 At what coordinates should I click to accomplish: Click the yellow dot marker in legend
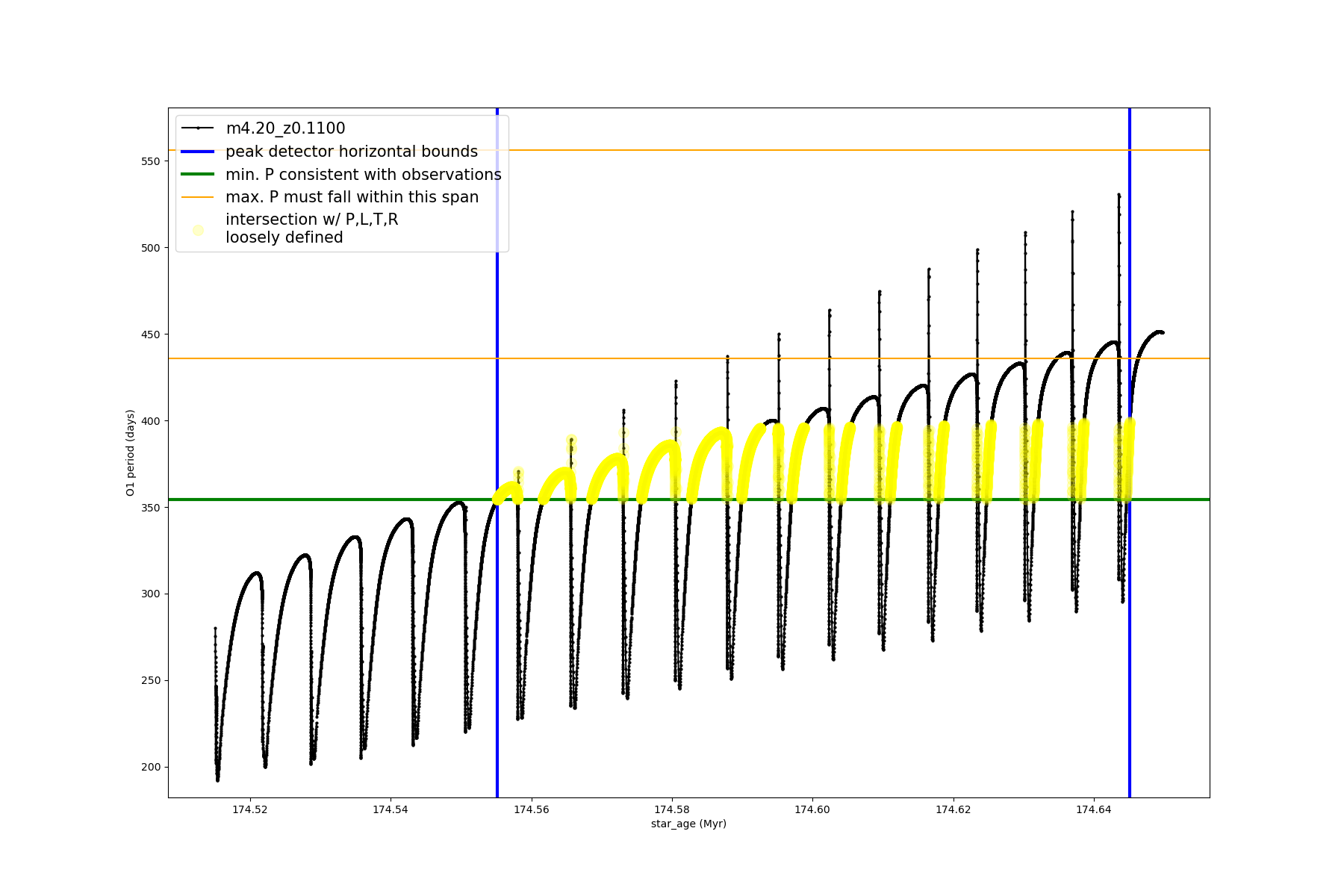click(198, 230)
